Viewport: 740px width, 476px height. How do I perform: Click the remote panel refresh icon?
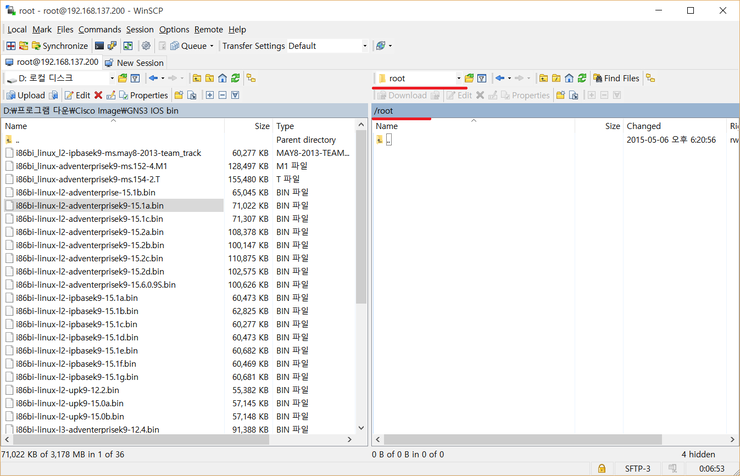582,78
